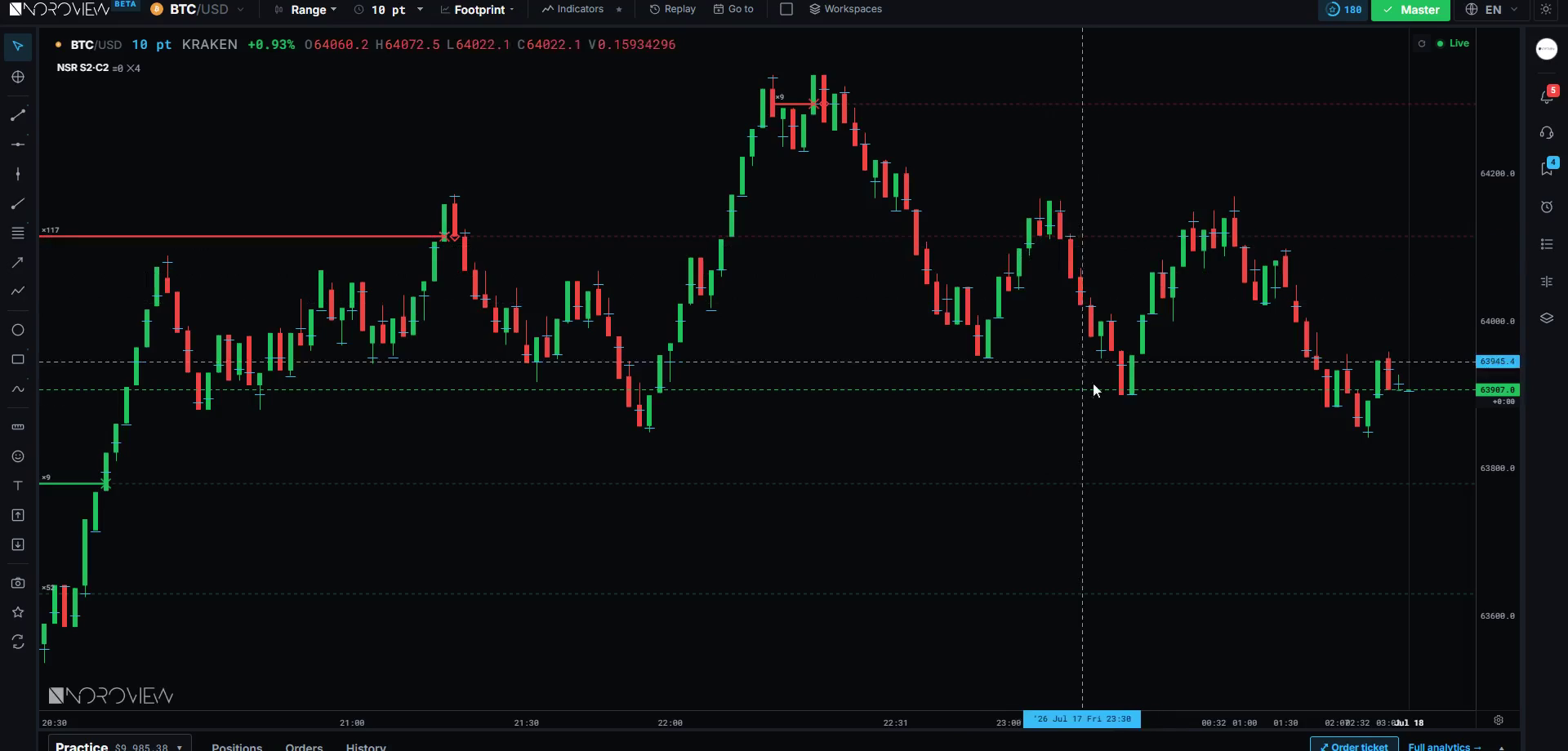Select the horizontal line tool
This screenshot has width=1568, height=751.
(x=18, y=144)
